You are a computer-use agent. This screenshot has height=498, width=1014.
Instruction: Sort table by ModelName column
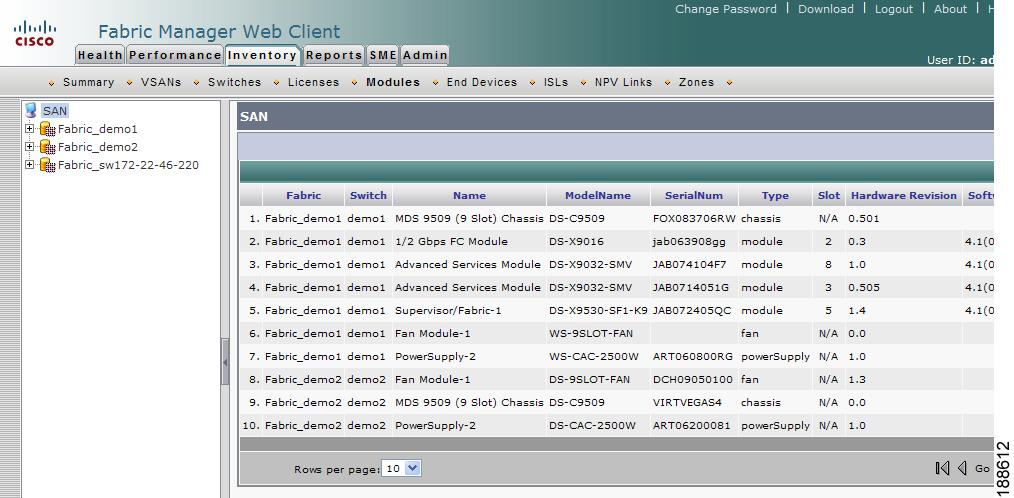(598, 195)
